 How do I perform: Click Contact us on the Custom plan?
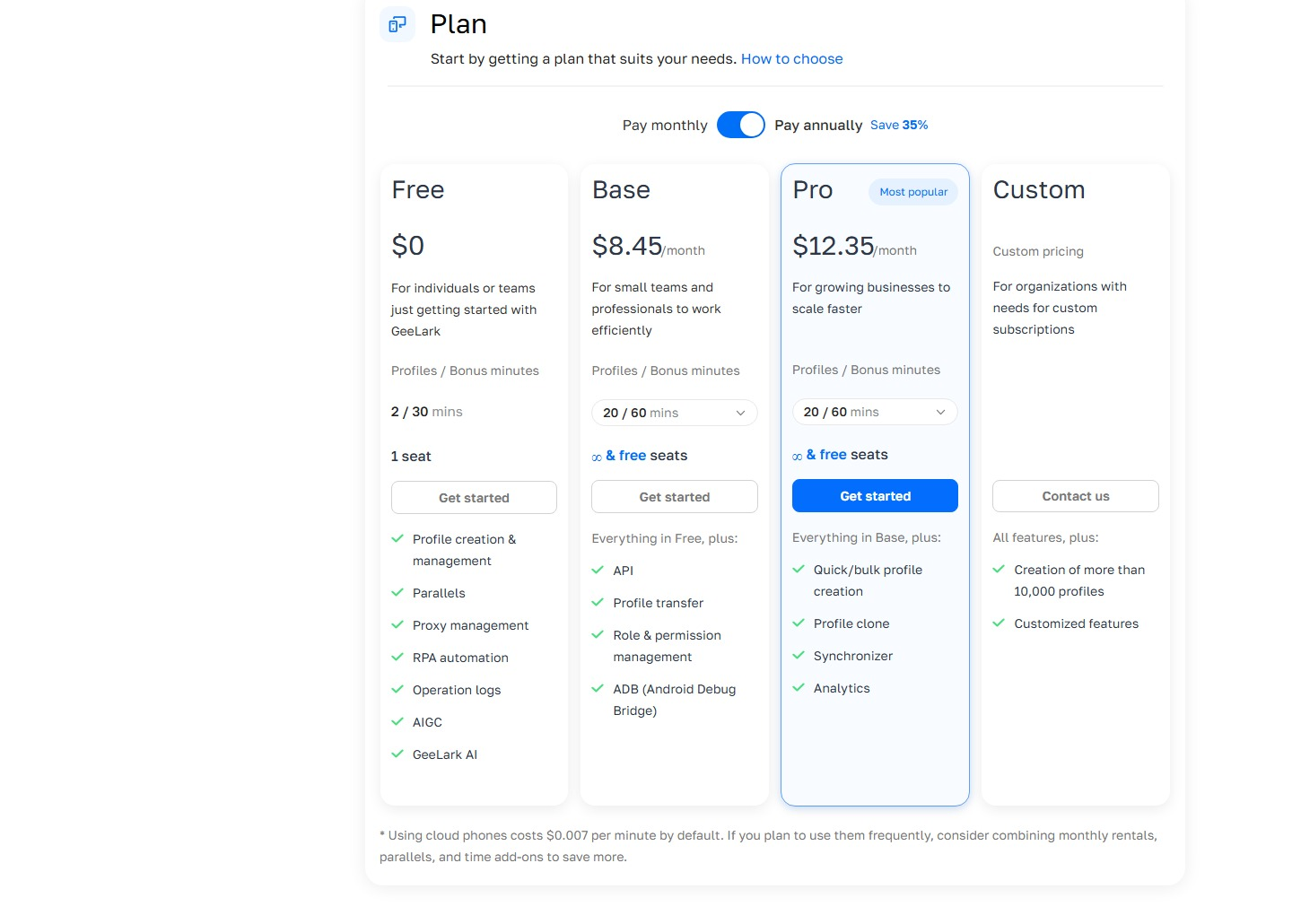(x=1076, y=496)
